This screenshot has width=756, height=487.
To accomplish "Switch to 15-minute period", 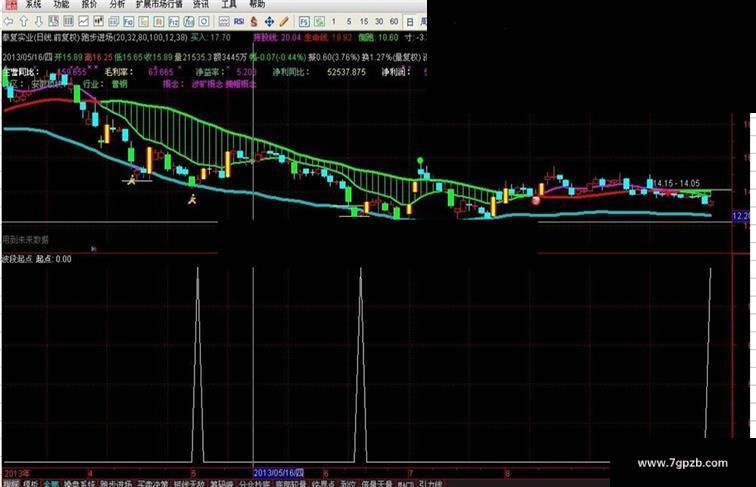I will pos(364,21).
